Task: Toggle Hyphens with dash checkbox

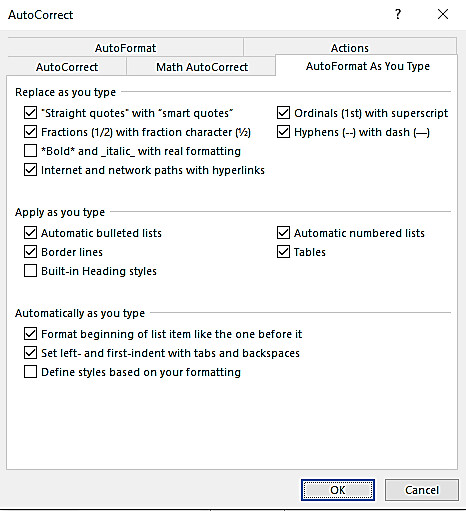Action: point(283,132)
